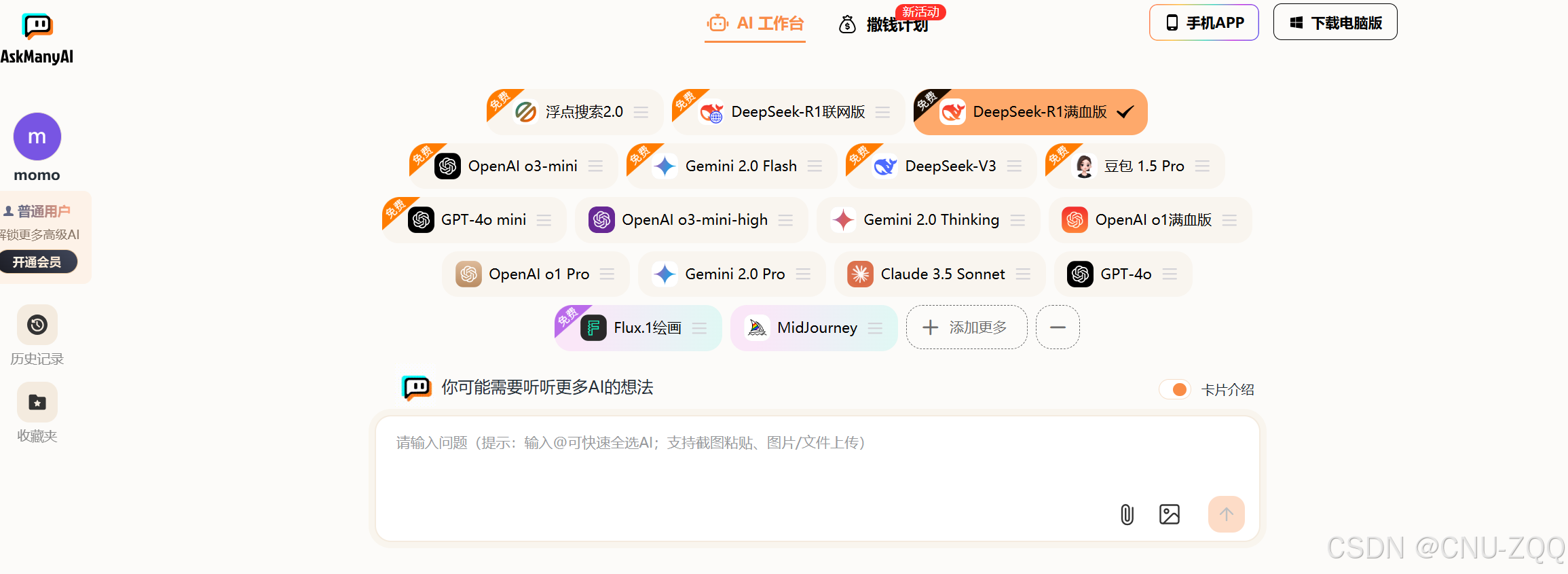Image resolution: width=1568 pixels, height=574 pixels.
Task: Select the OpenAI o3-mini model chip
Action: (514, 166)
